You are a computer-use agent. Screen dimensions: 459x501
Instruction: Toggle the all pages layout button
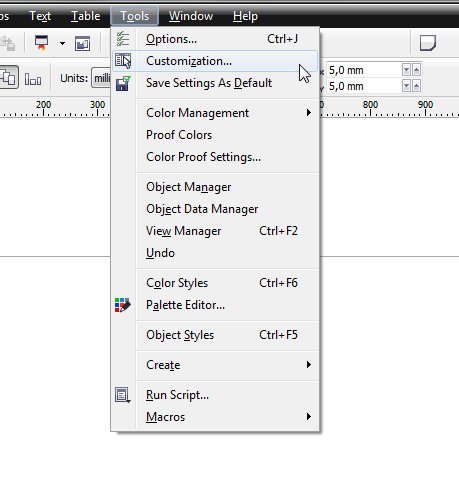(8, 77)
